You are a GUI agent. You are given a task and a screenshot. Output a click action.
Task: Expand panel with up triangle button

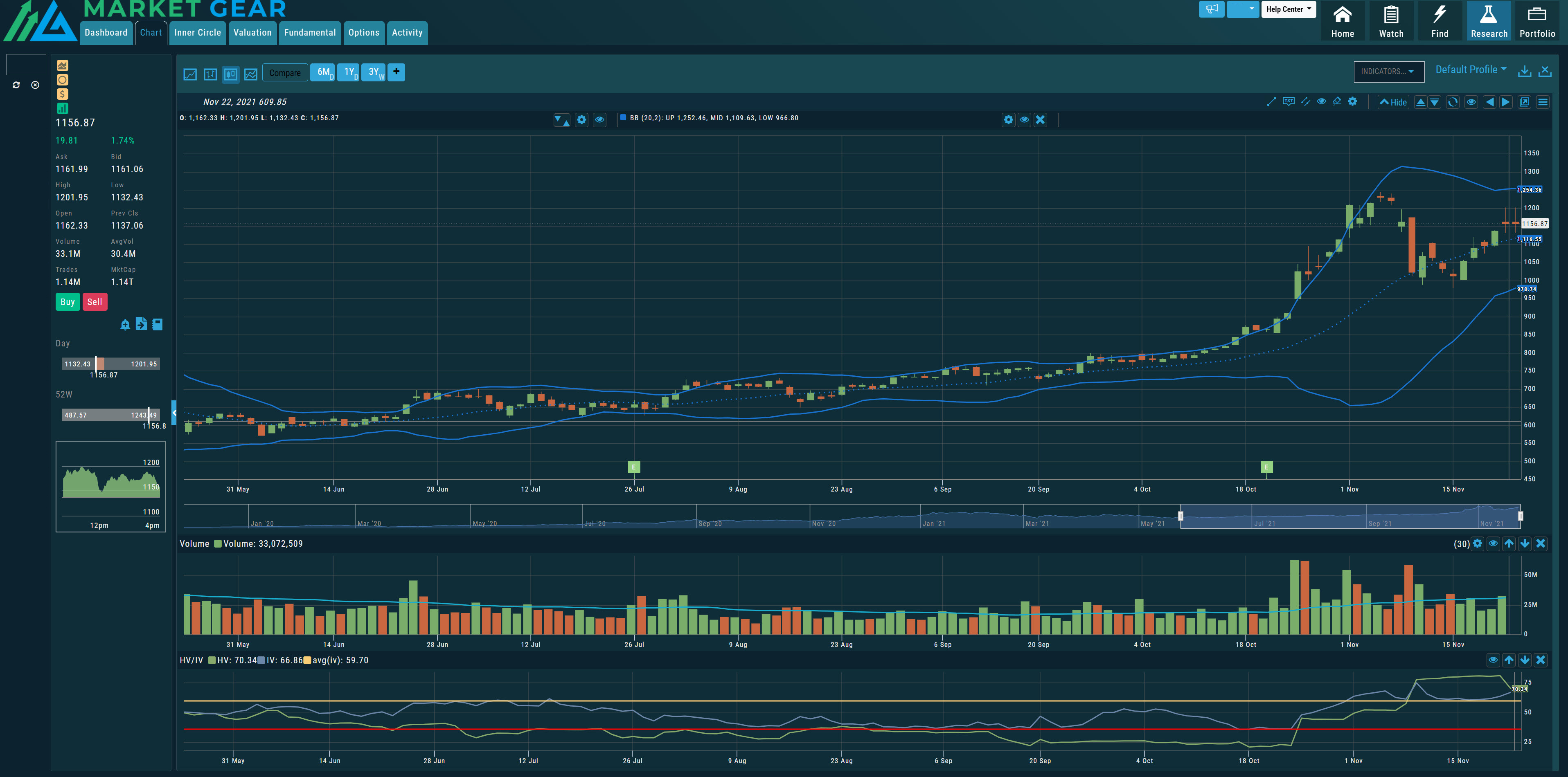(1420, 102)
